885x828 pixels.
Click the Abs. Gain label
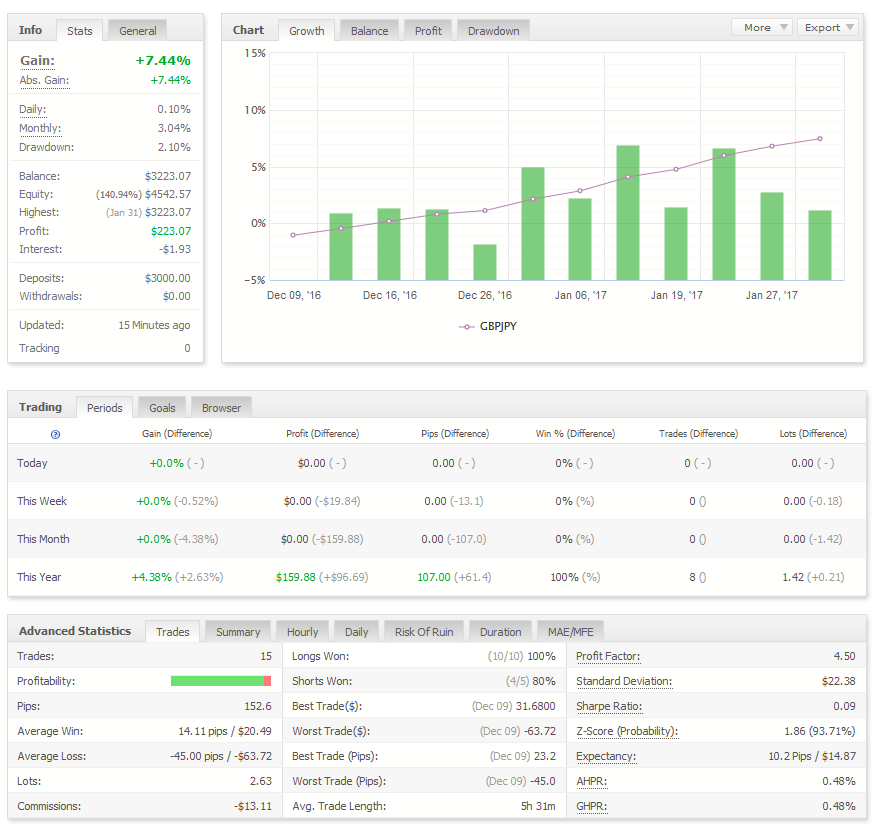pyautogui.click(x=44, y=80)
